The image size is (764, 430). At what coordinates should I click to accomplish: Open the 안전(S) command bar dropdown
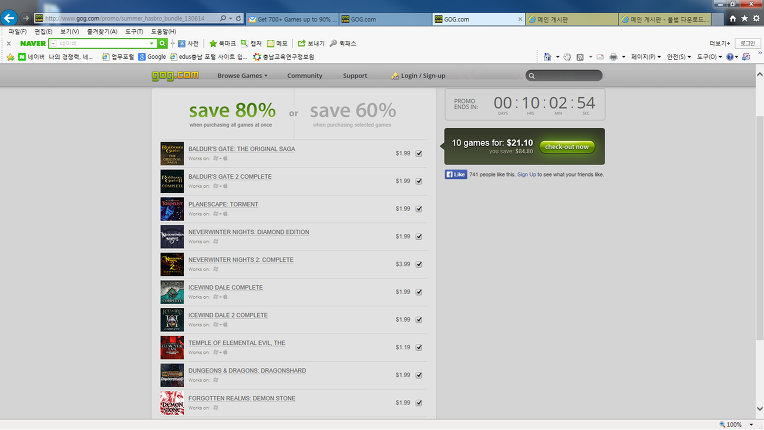(679, 57)
